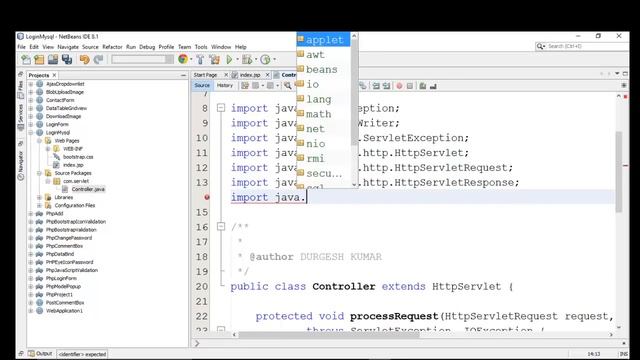Collapse the LoginMysql project node
Image resolution: width=640 pixels, height=360 pixels.
31,132
